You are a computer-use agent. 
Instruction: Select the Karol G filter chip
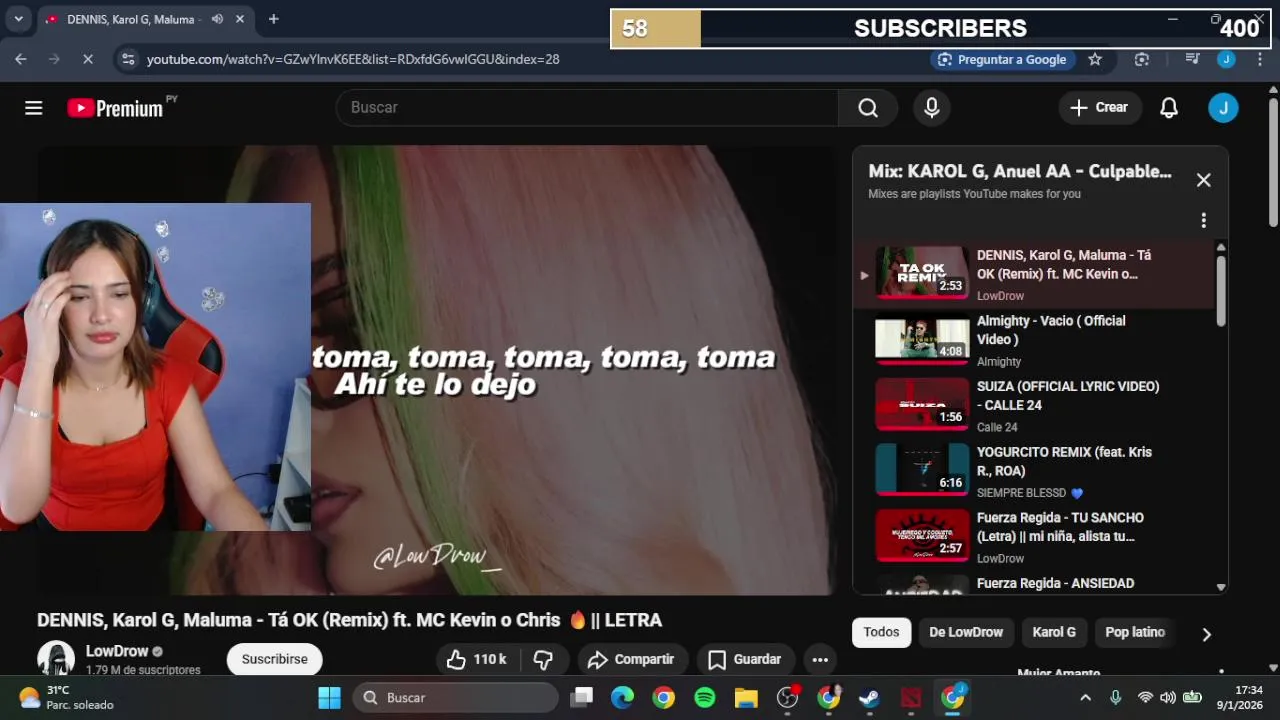(x=1054, y=632)
